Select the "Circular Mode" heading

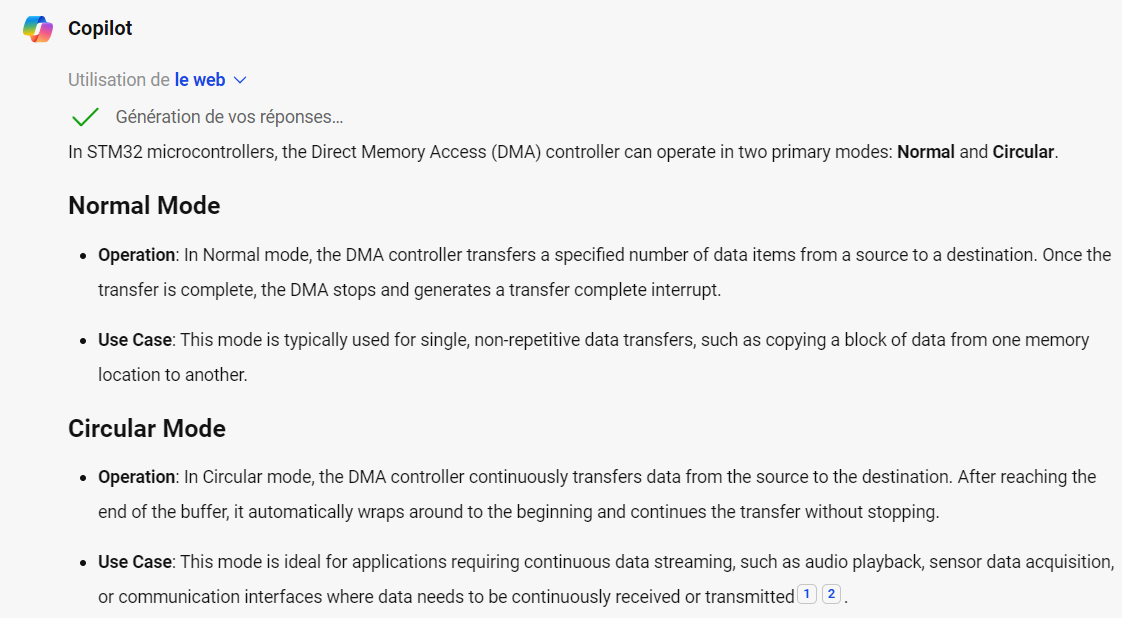tap(147, 429)
